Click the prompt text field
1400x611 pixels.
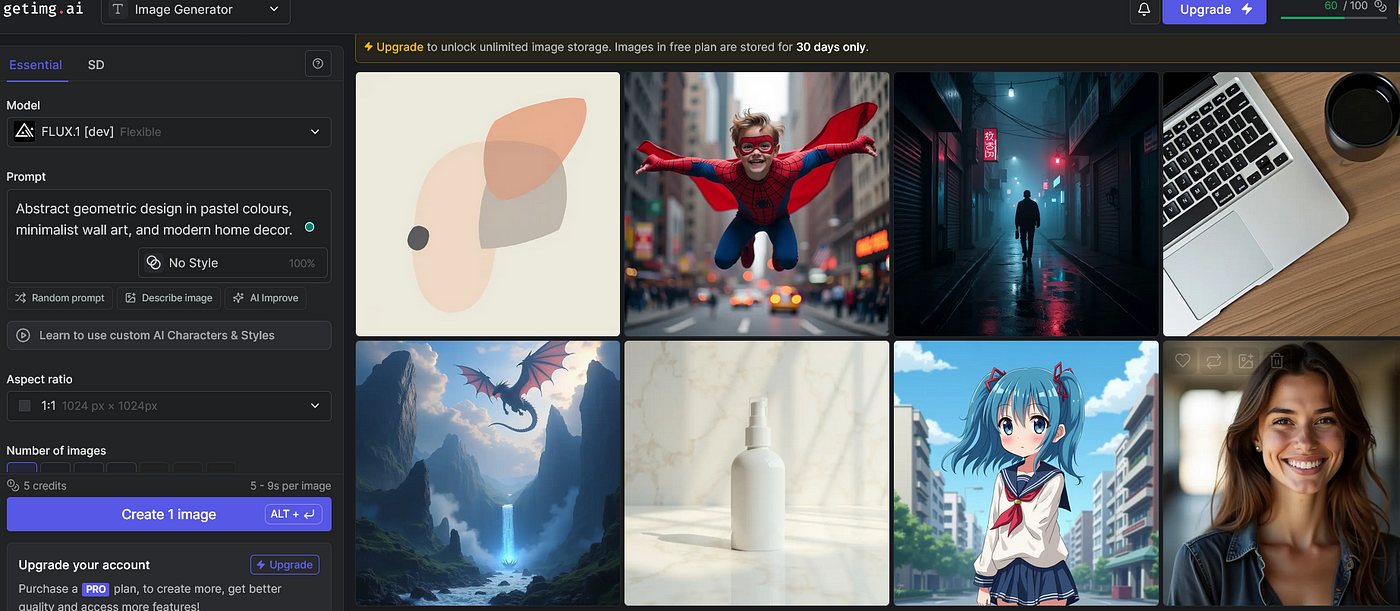[169, 235]
